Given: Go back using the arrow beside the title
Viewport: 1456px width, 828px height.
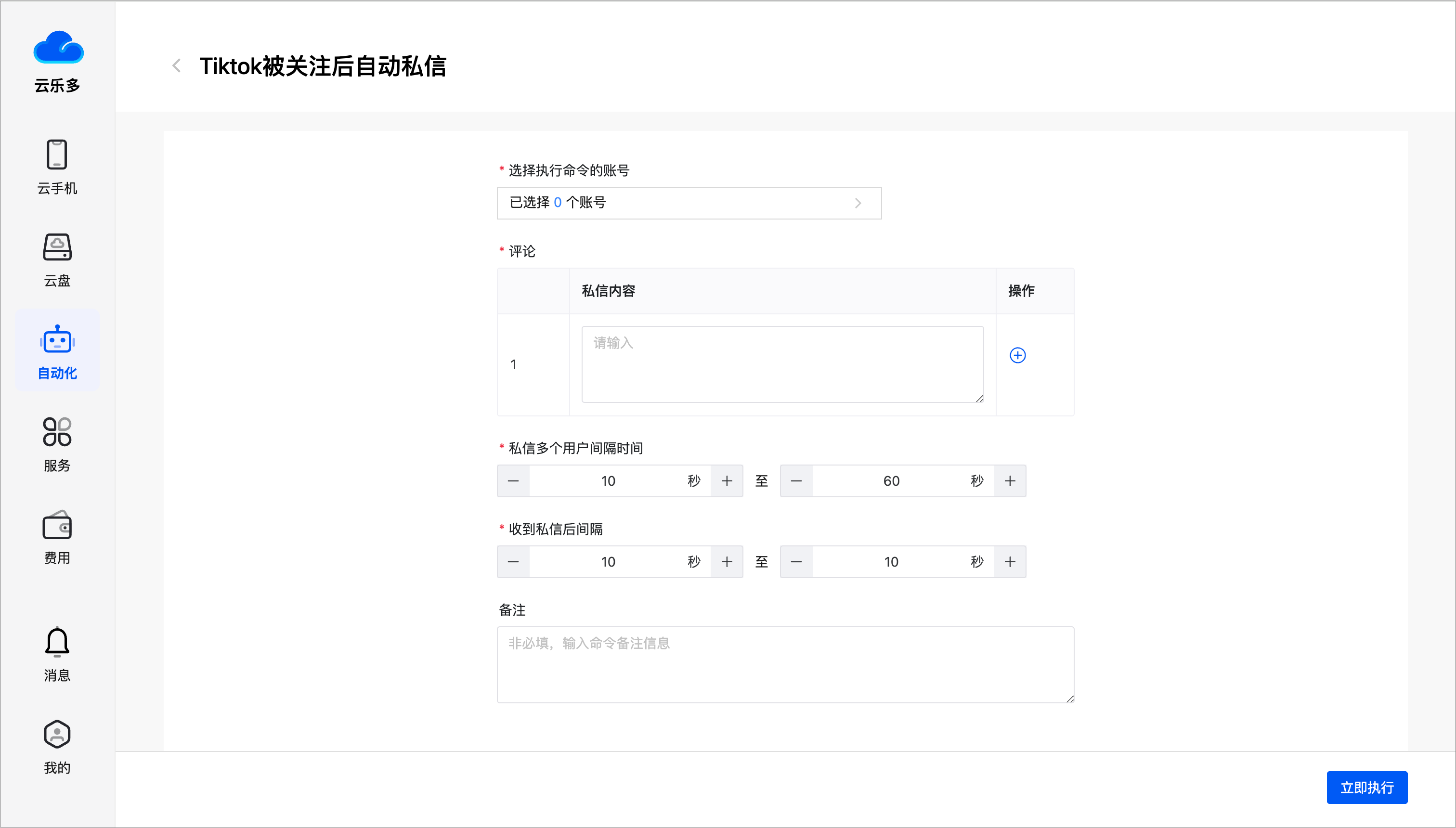Looking at the screenshot, I should [177, 66].
